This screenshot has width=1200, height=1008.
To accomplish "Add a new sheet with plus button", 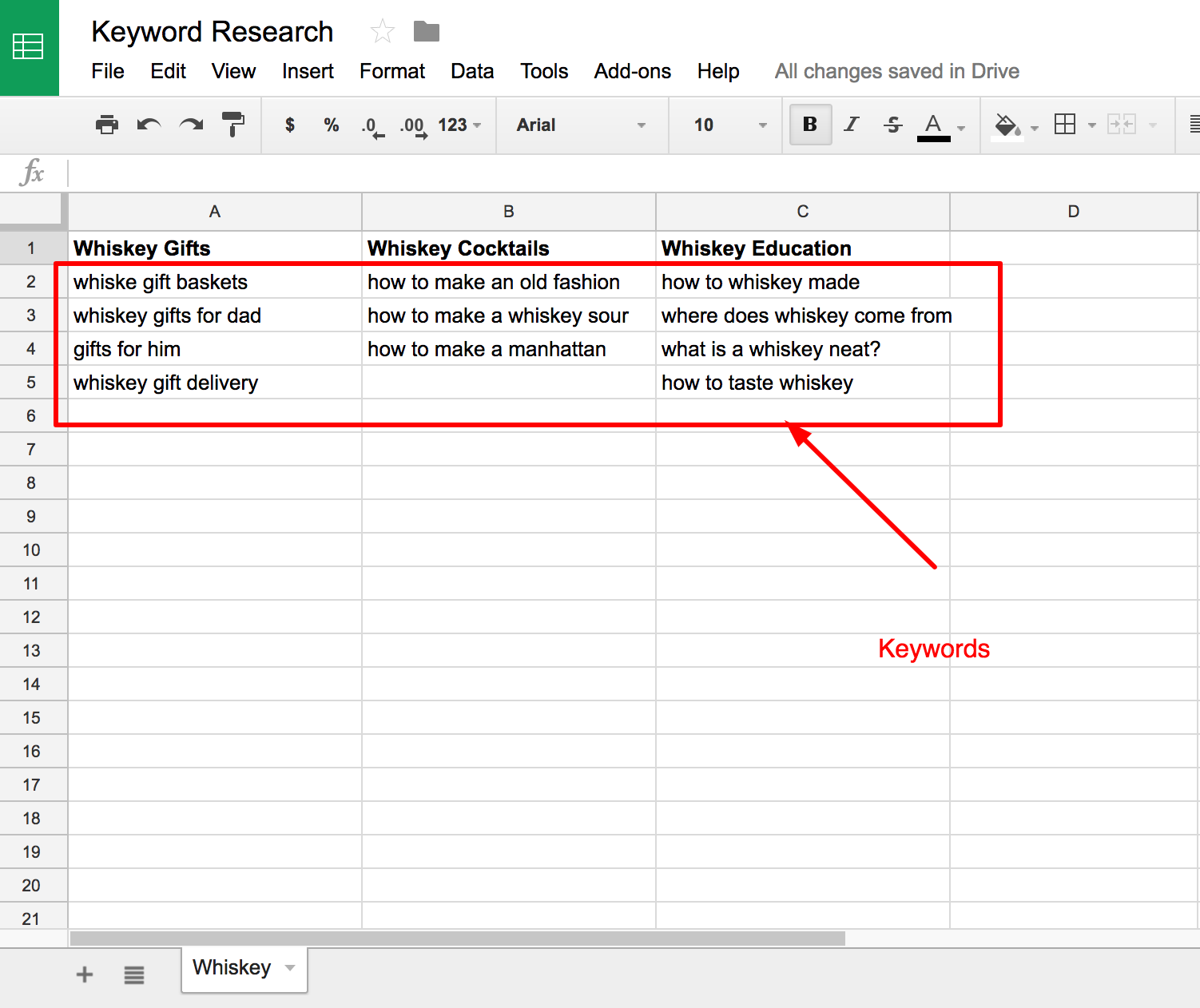I will tap(85, 974).
